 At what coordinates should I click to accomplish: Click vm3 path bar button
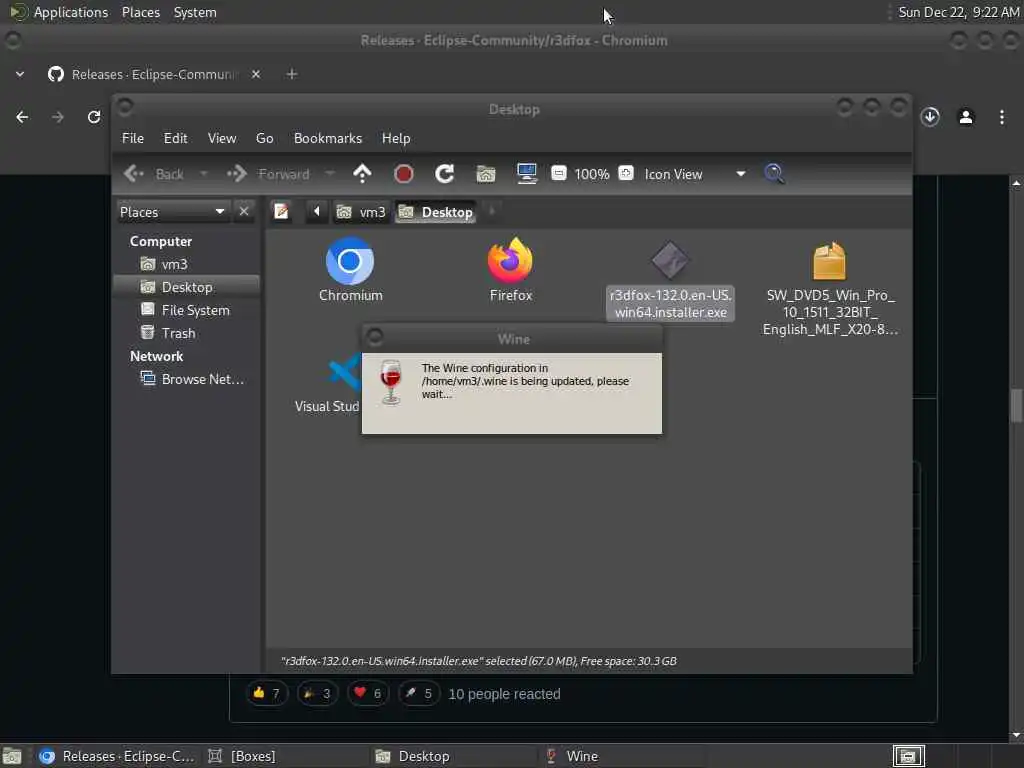[x=361, y=212]
